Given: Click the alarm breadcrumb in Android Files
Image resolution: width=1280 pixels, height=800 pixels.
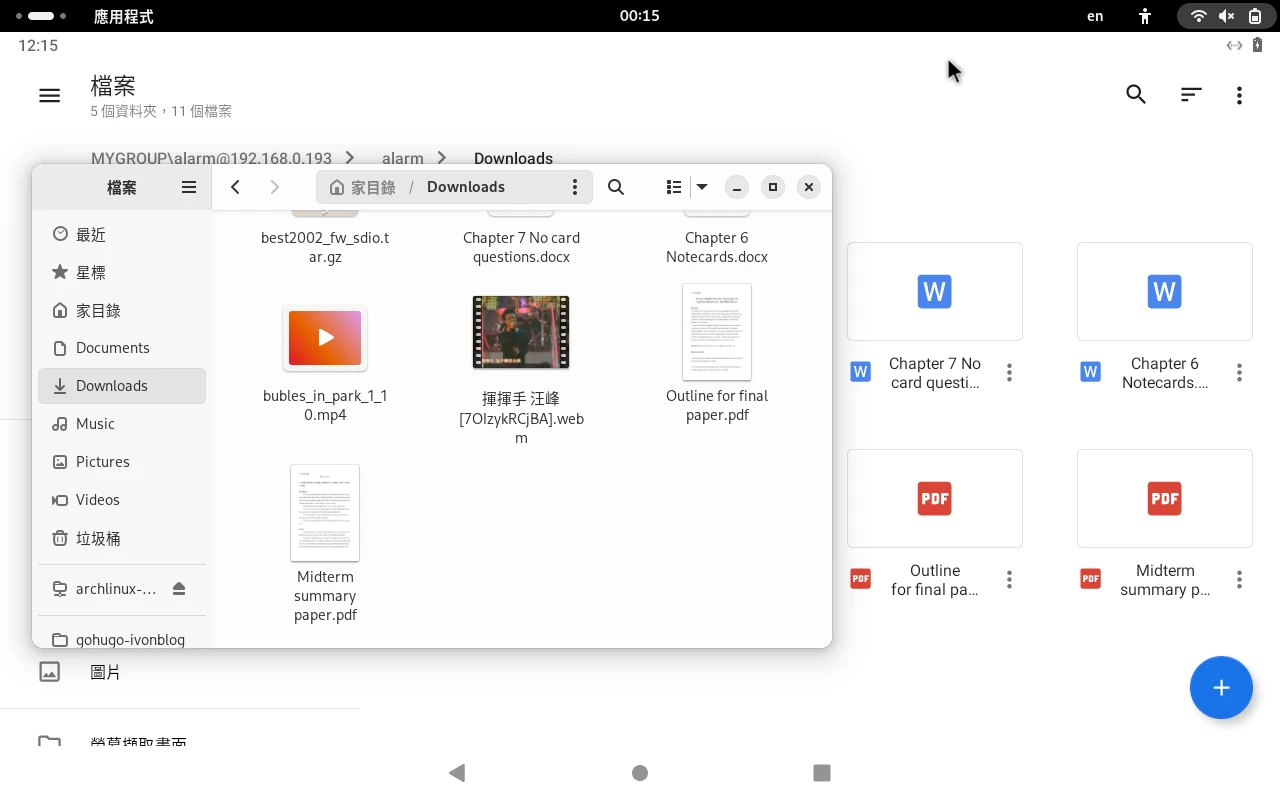Looking at the screenshot, I should point(402,158).
